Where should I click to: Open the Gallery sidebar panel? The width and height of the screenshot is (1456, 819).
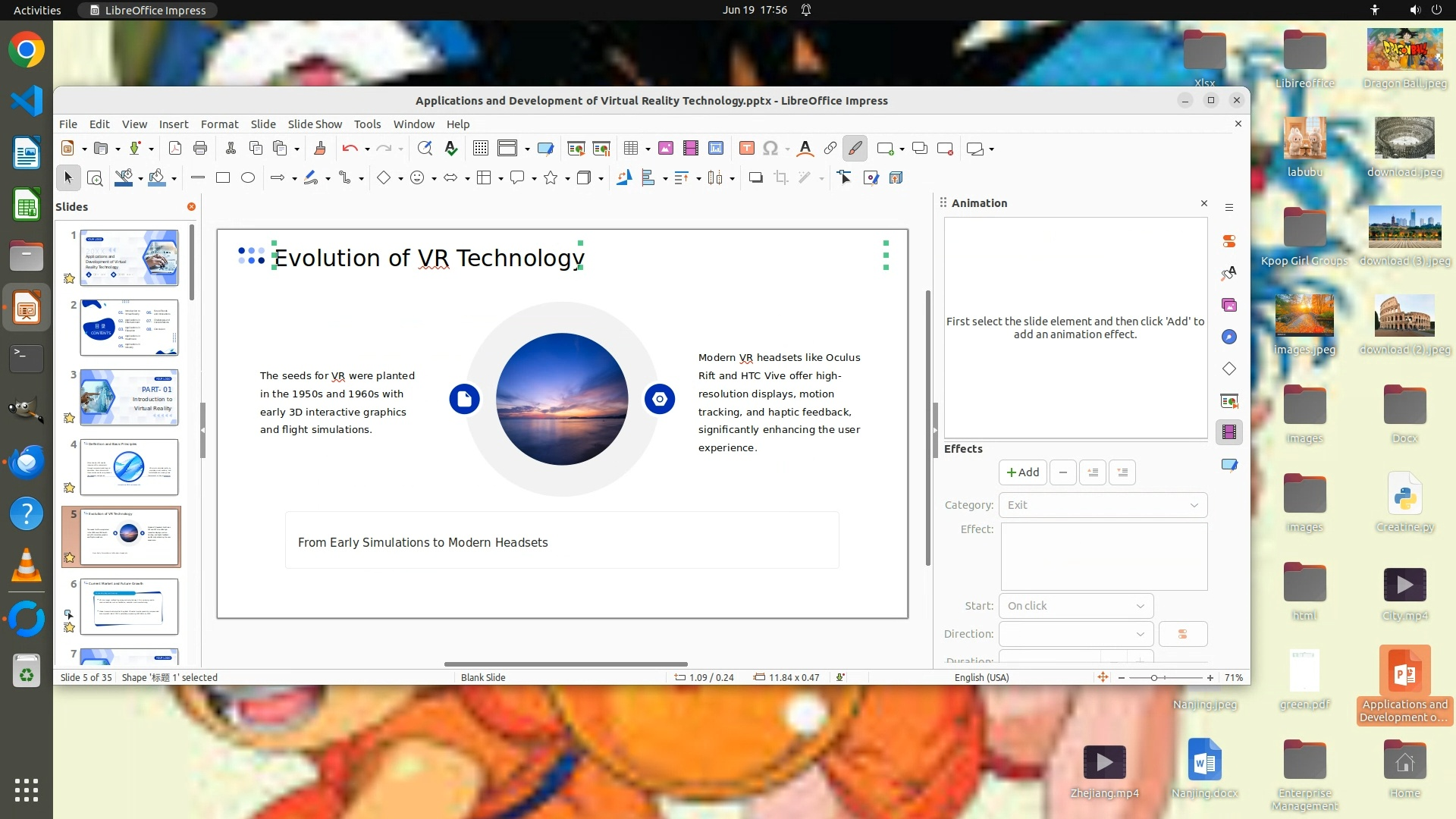[x=1229, y=305]
